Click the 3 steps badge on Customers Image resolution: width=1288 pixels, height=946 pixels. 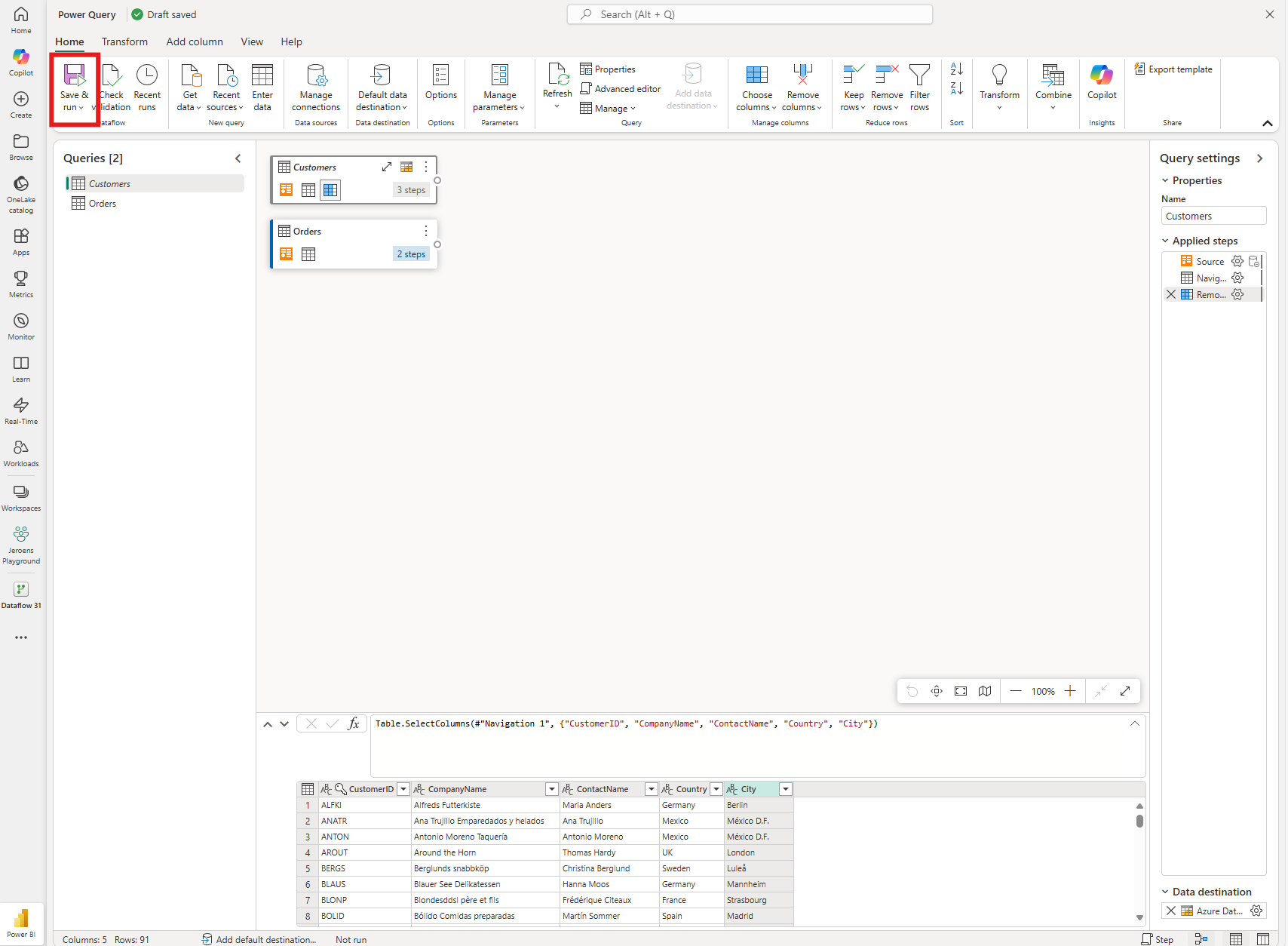411,190
